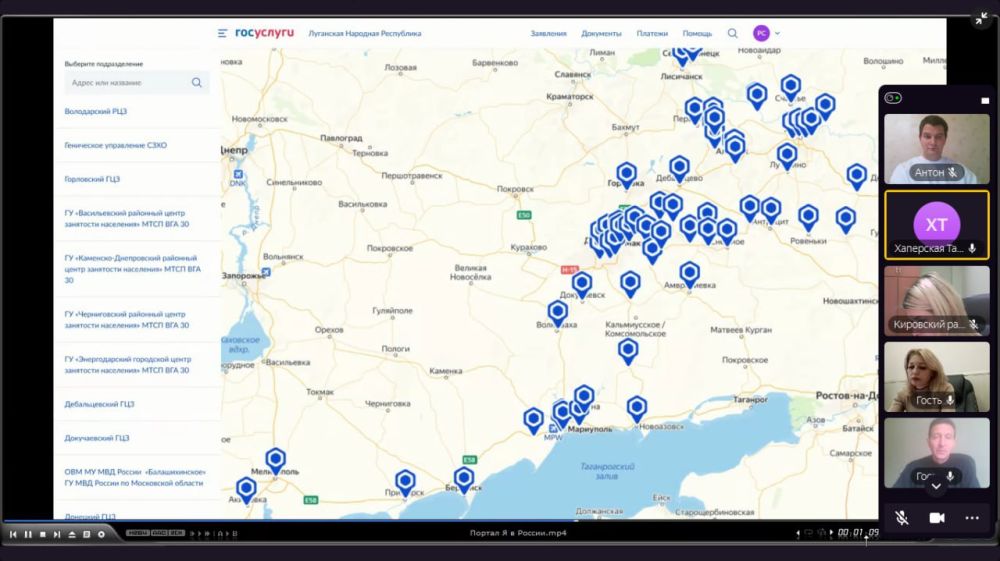
Task: Go to the Платежи section
Action: coord(652,33)
